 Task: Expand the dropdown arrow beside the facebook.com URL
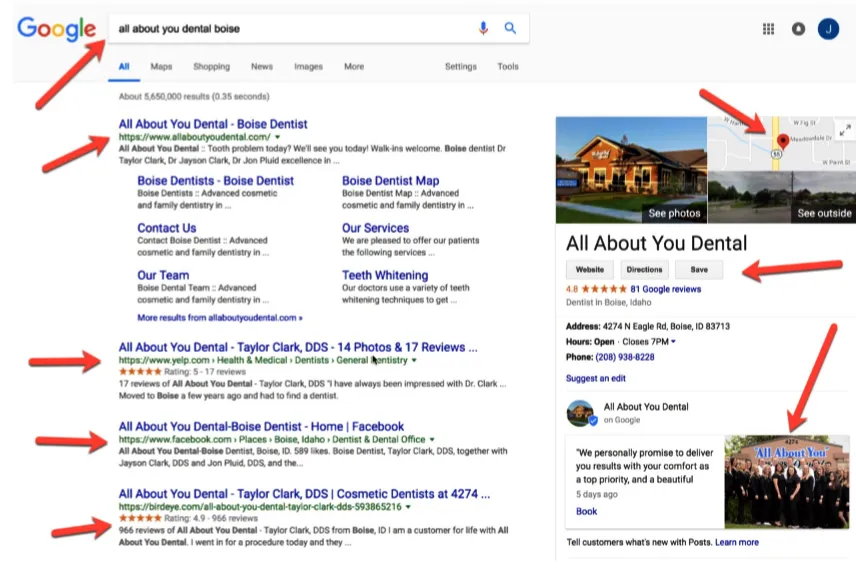click(x=432, y=440)
